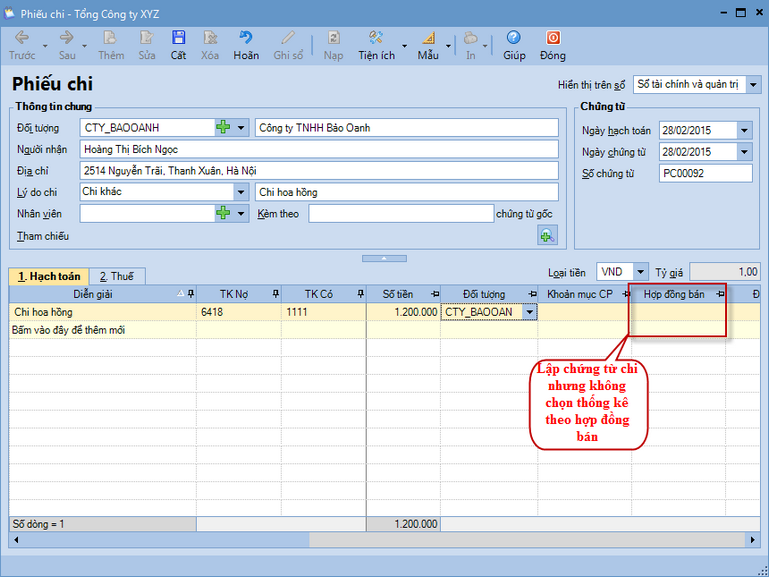The height and width of the screenshot is (577, 769).
Task: Select TK Nợ cell 6418
Action: 239,312
